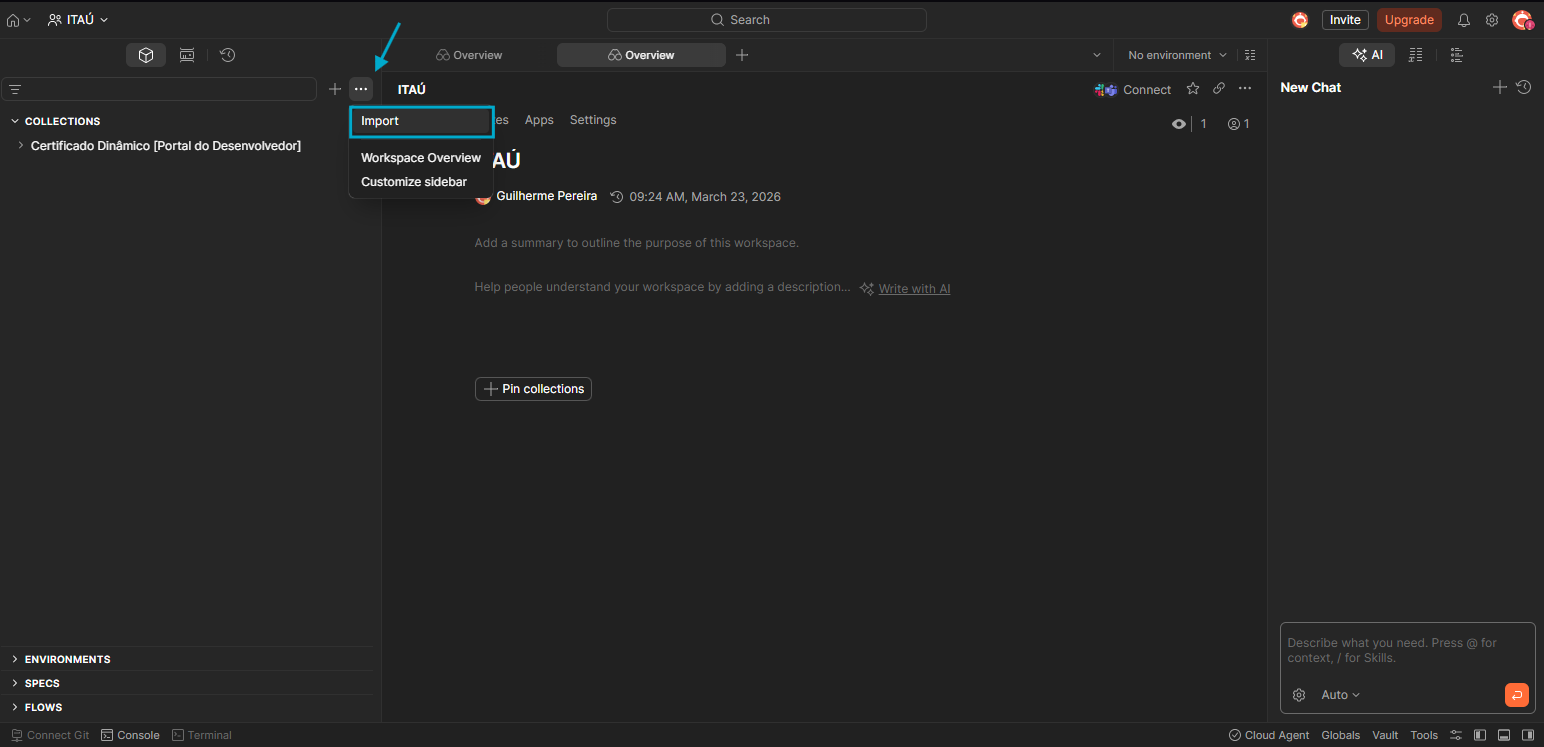Image resolution: width=1544 pixels, height=747 pixels.
Task: Copy the workspace link icon
Action: click(x=1218, y=89)
